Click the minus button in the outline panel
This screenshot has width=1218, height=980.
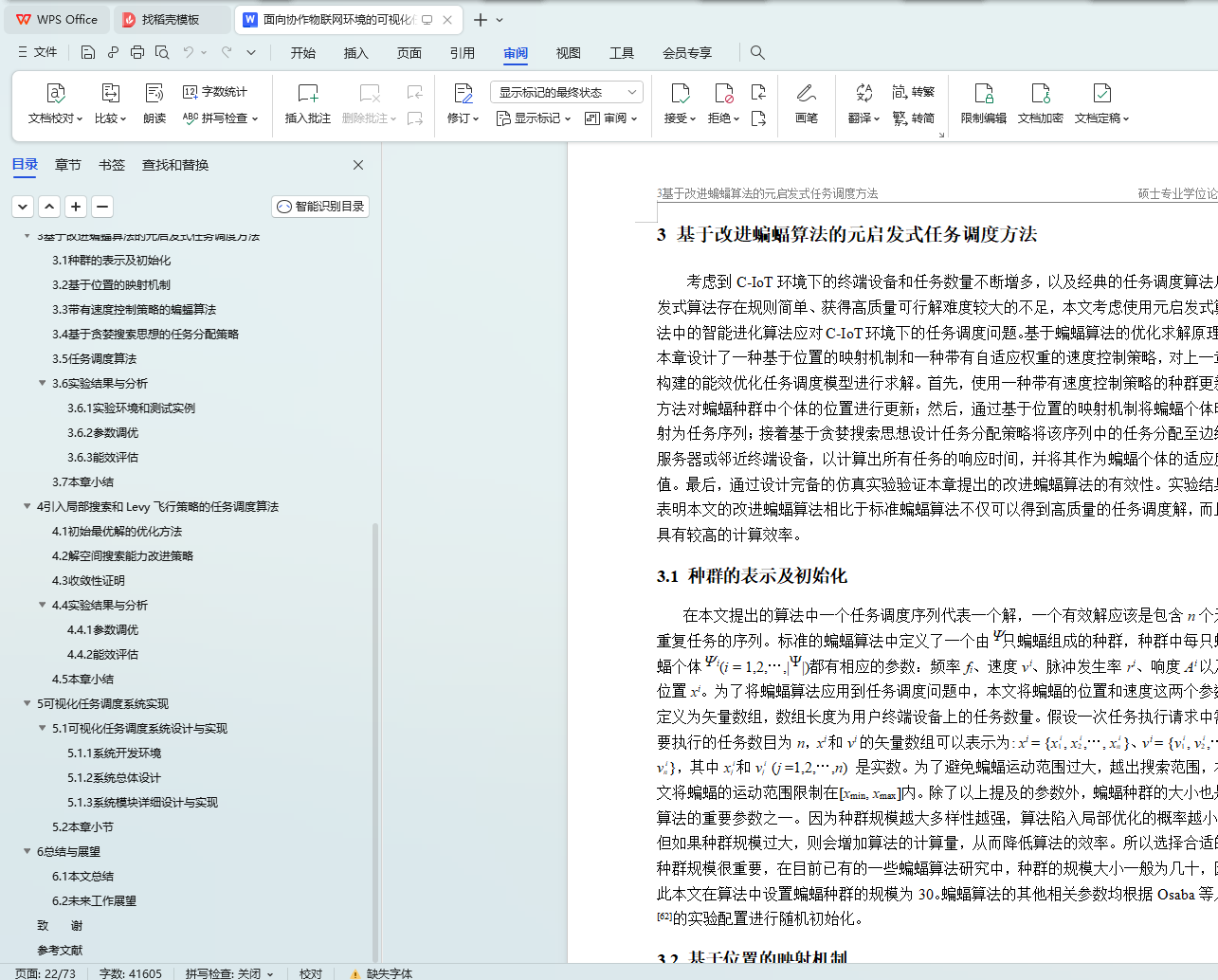102,207
